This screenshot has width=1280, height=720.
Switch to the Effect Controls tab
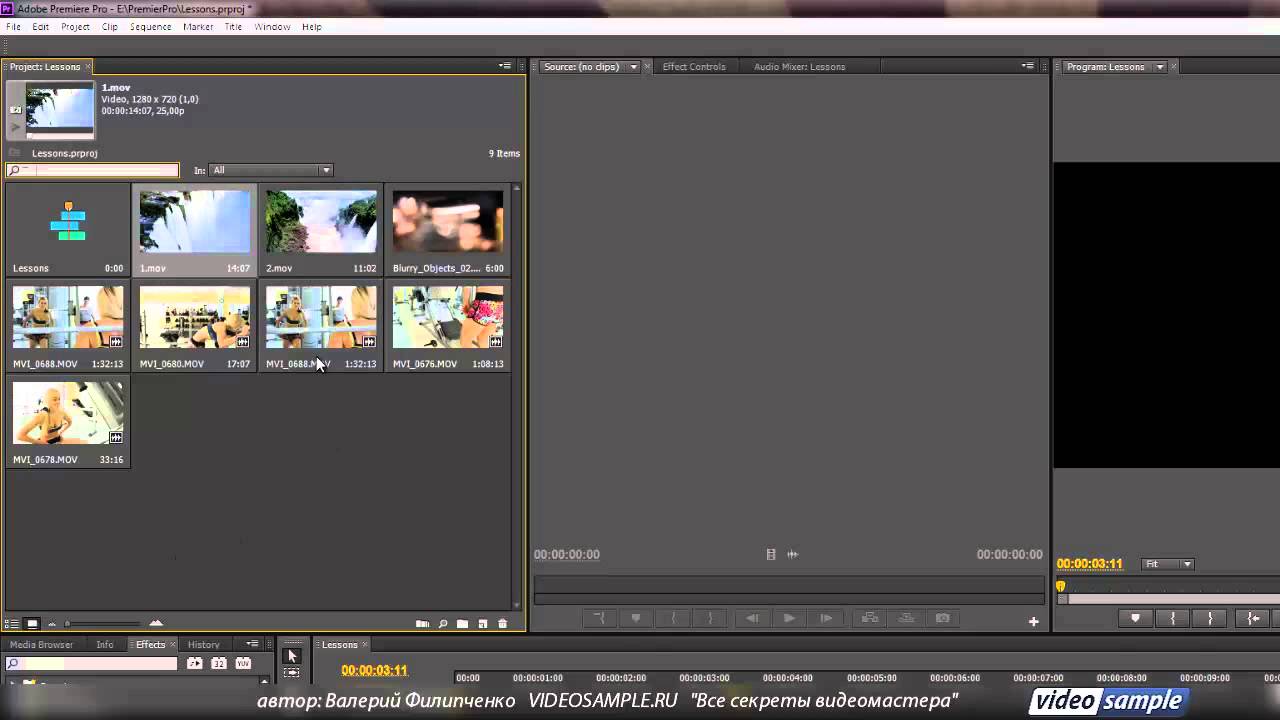click(x=694, y=67)
